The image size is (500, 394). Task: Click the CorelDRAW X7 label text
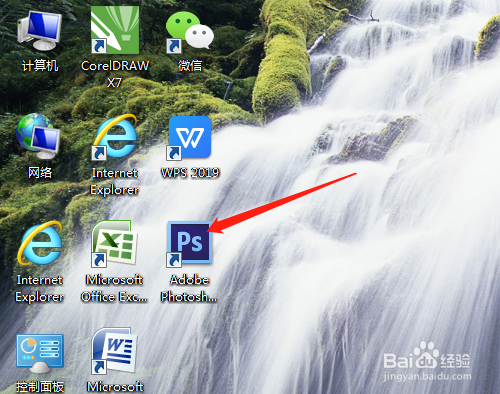coord(115,74)
